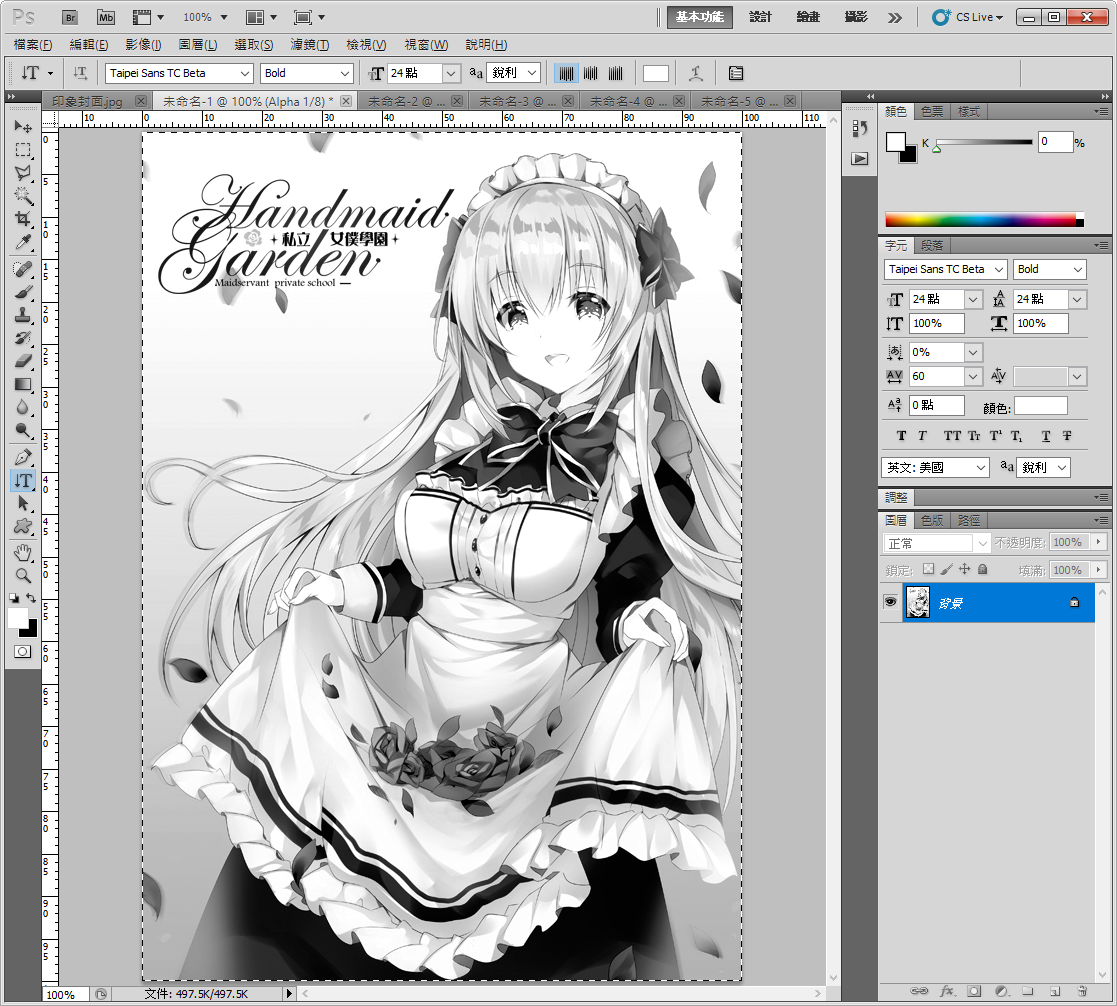The width and height of the screenshot is (1117, 1006).
Task: Open tracking value 60 dropdown
Action: [973, 376]
